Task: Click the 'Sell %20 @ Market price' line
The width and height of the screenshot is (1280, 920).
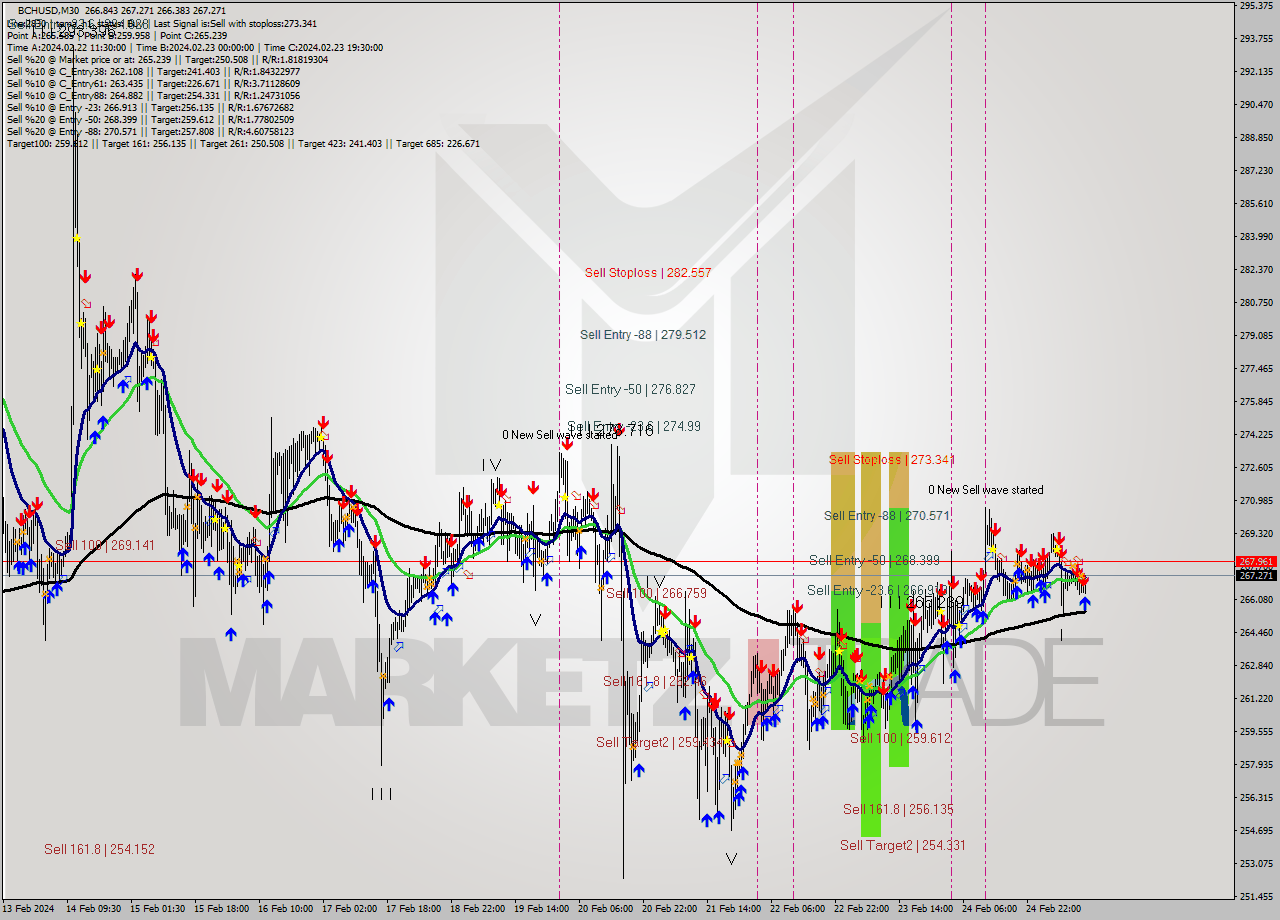Action: pos(167,59)
